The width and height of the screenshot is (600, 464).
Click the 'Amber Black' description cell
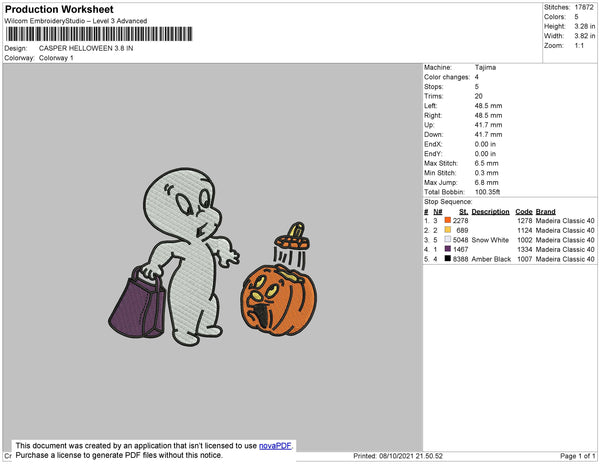[x=491, y=259]
